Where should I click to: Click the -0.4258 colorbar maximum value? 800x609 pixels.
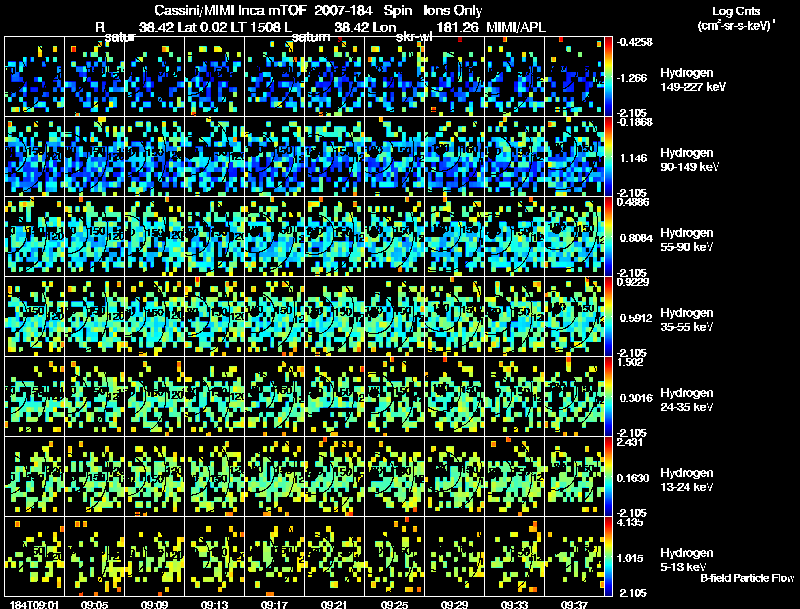[634, 42]
